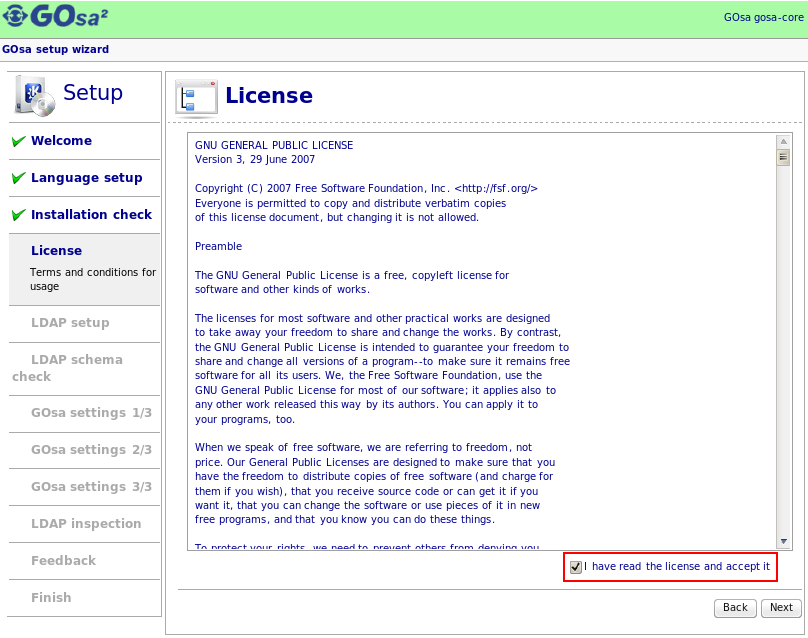
Task: Open the Language setup step
Action: pos(86,178)
